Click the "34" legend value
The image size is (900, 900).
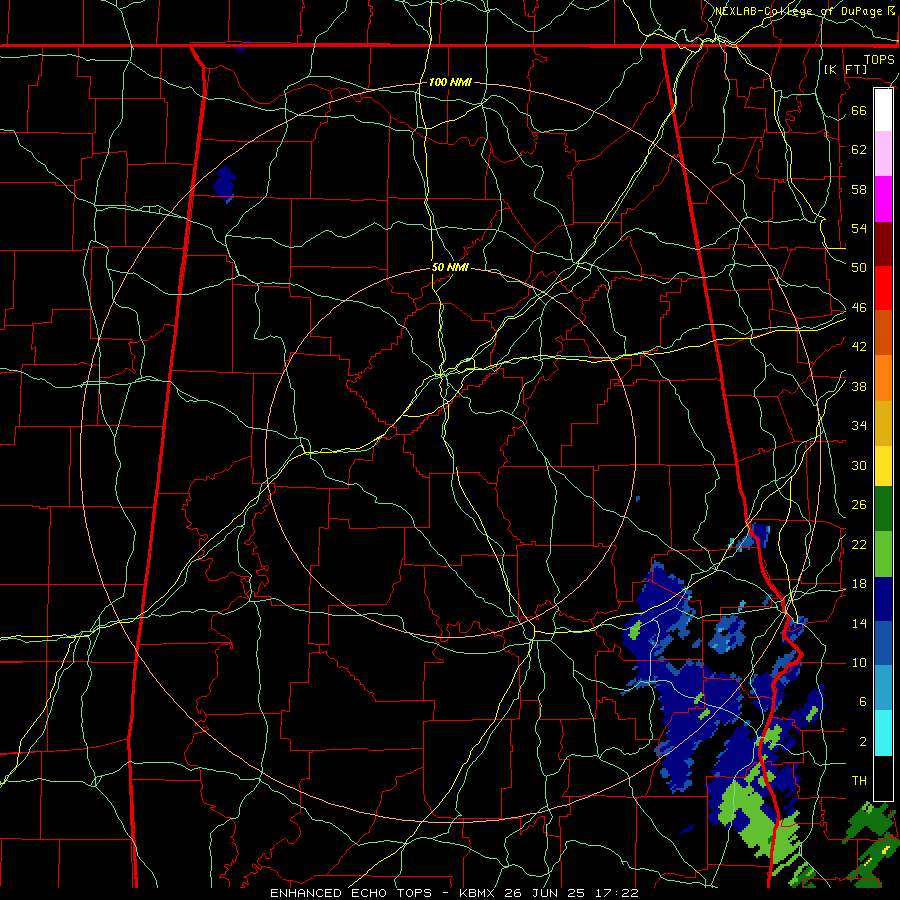click(x=859, y=426)
